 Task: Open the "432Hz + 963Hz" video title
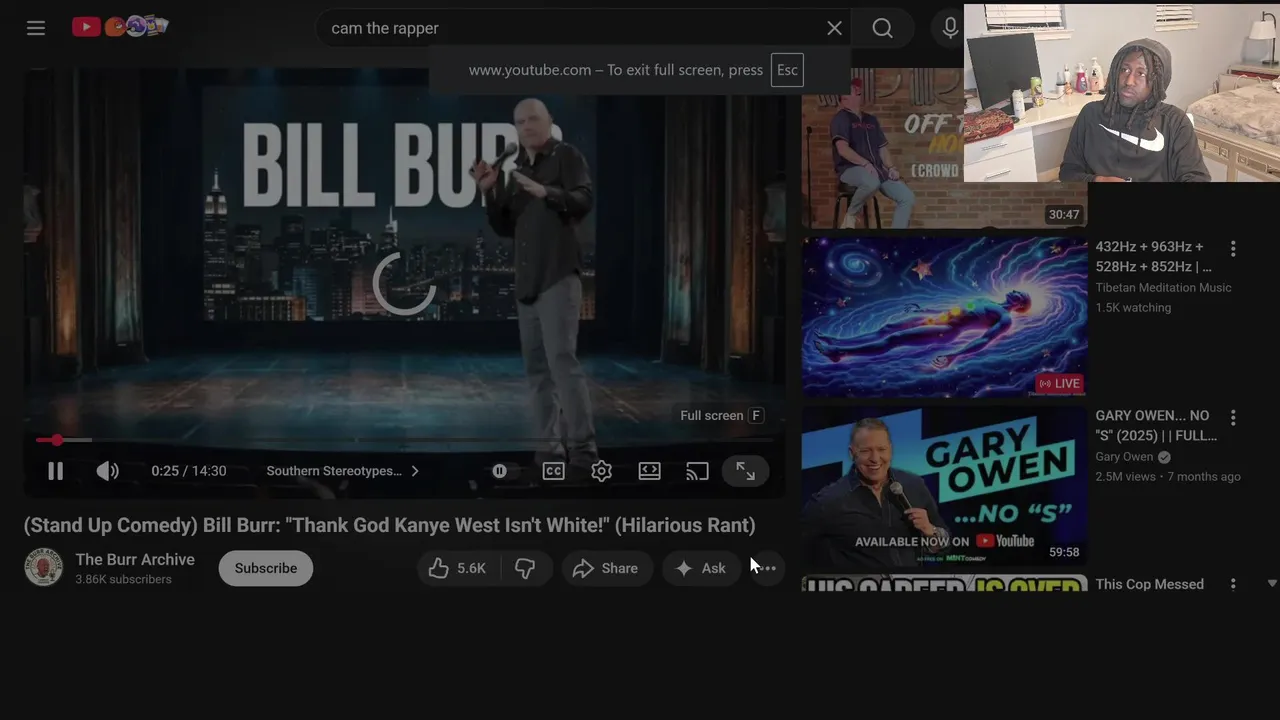1153,257
